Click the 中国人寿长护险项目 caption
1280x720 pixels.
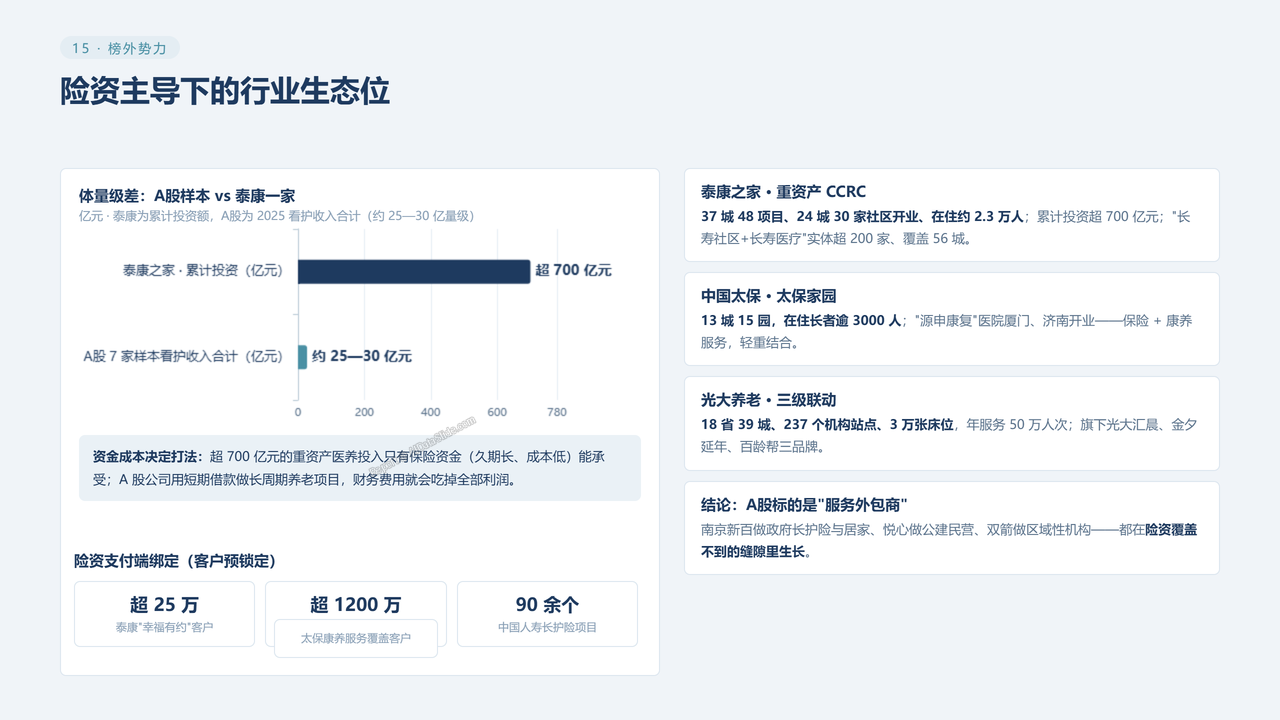click(x=547, y=628)
